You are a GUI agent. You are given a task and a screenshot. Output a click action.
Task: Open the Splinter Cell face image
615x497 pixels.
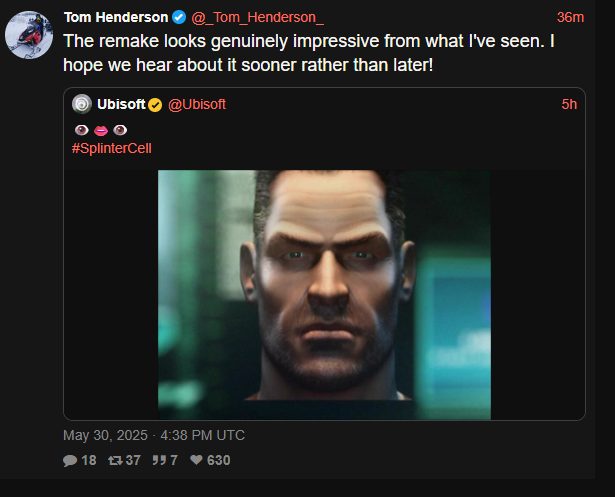click(x=324, y=294)
